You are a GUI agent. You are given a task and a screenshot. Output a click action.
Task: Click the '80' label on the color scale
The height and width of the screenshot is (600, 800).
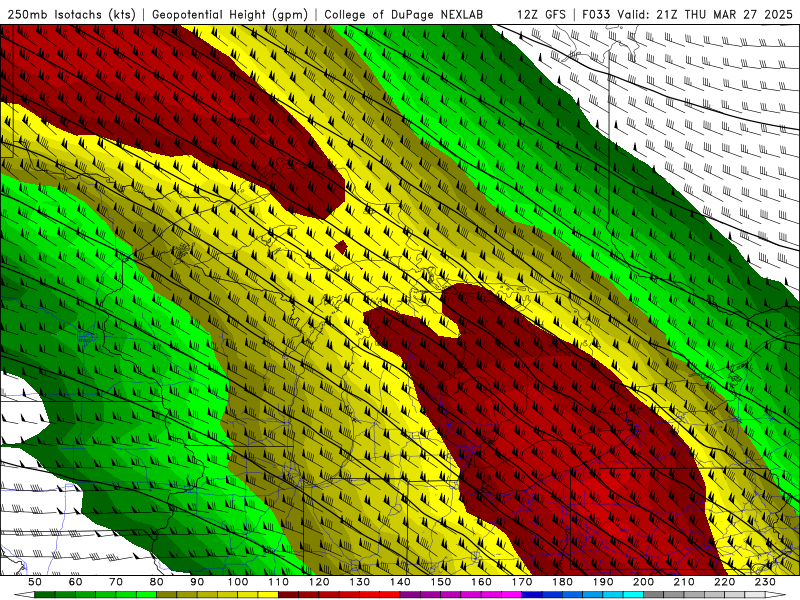157,582
